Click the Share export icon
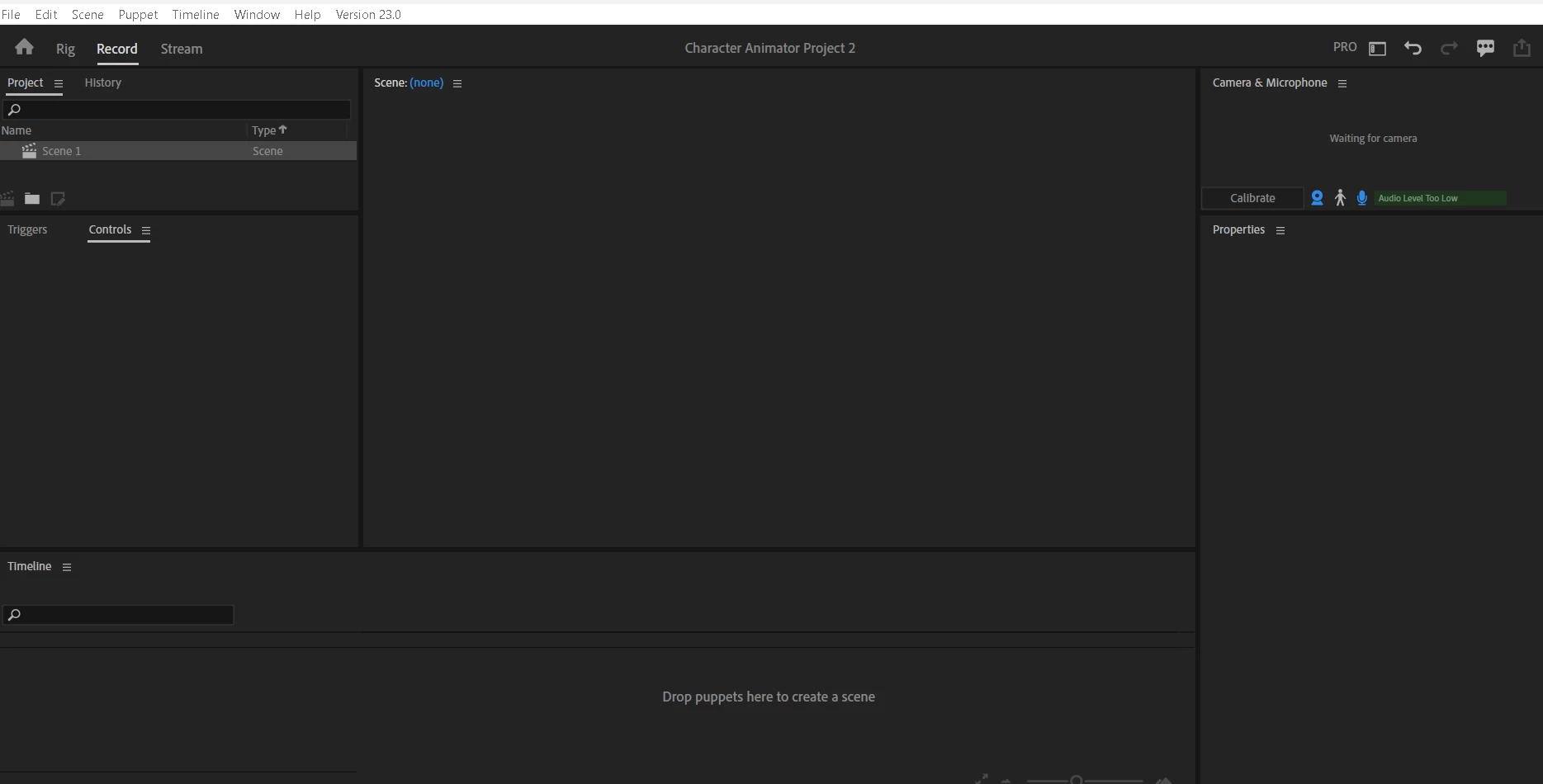The image size is (1543, 784). tap(1522, 48)
